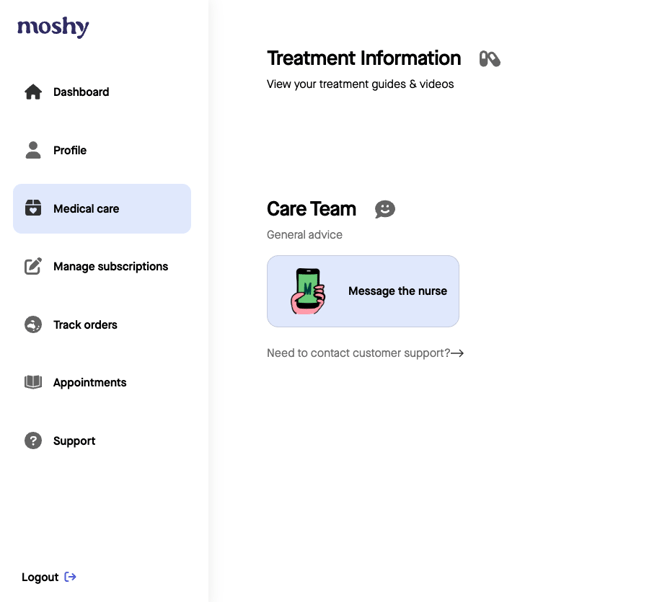
Task: Click the pills icon beside Treatment Information
Action: [x=490, y=59]
